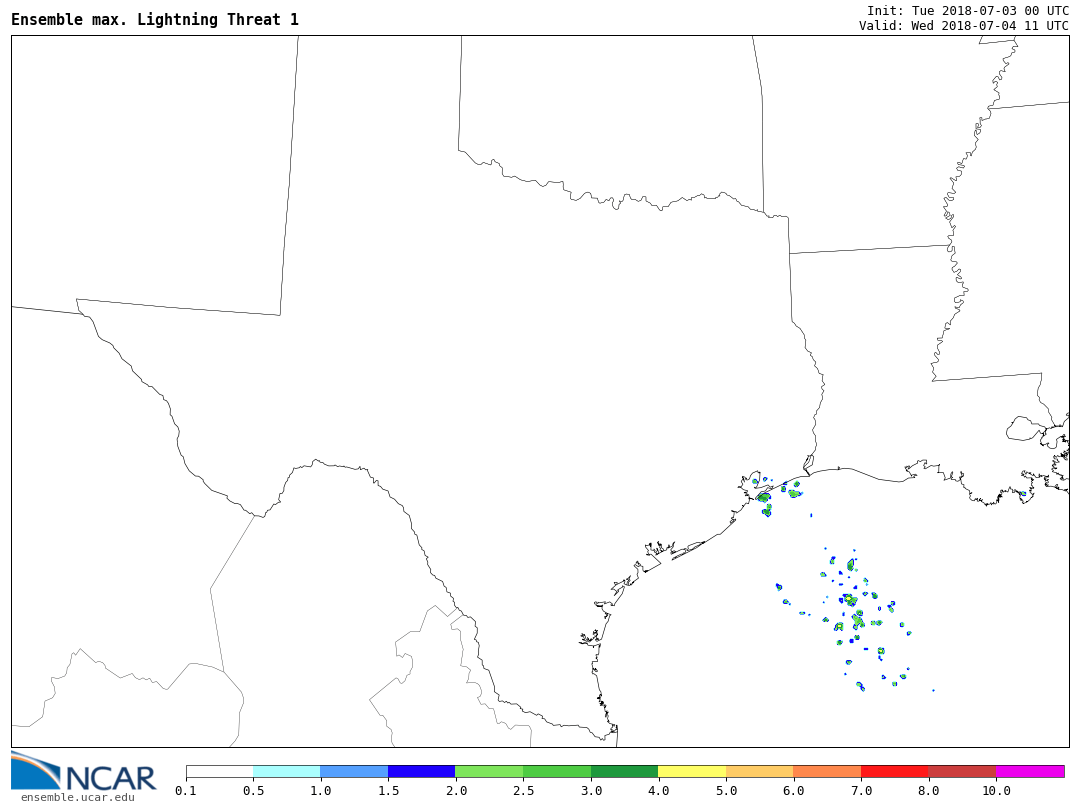Click the colorbar label '3.0'
The height and width of the screenshot is (810, 1080).
tap(591, 791)
